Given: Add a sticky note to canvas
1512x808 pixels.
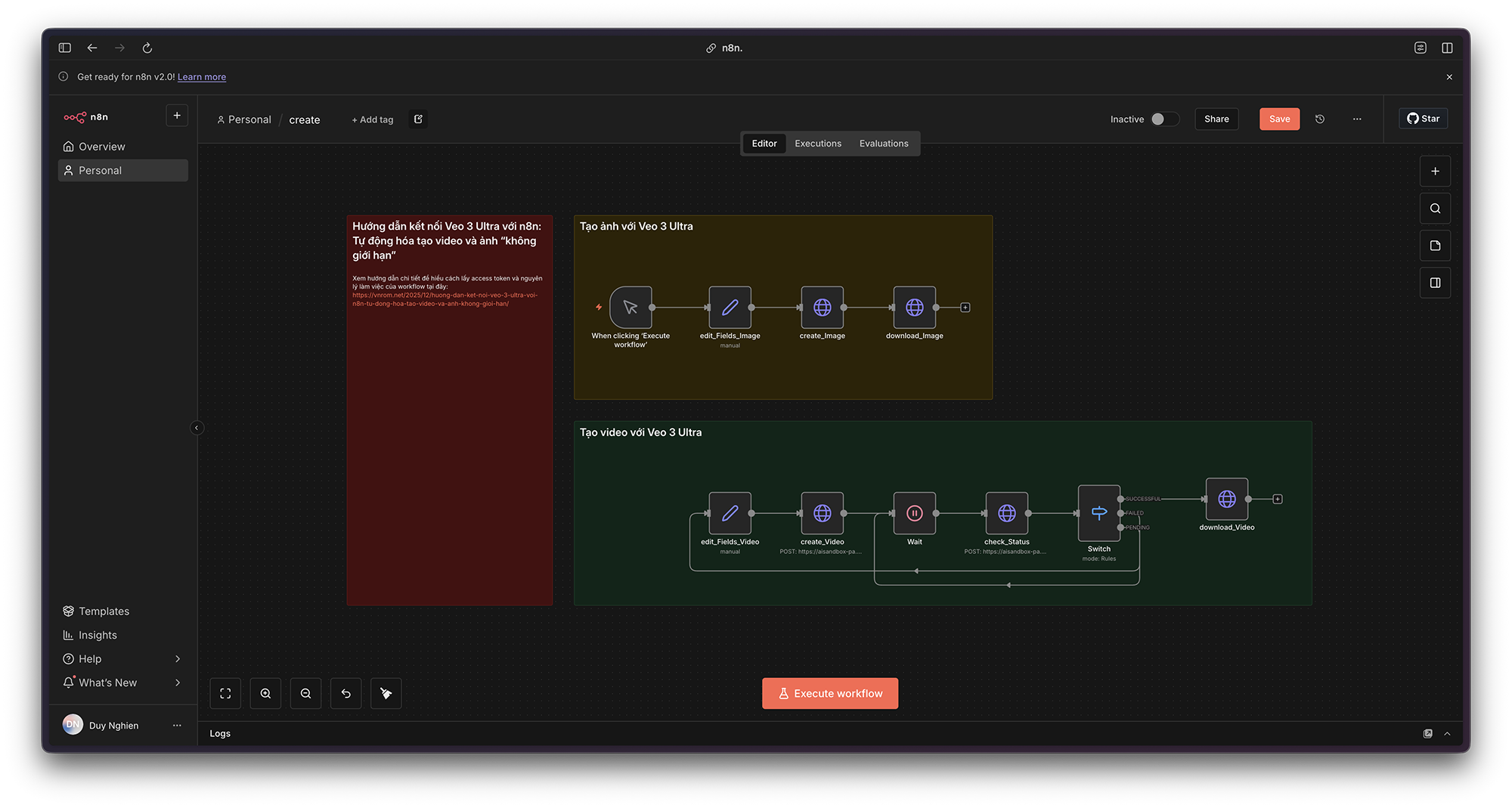Looking at the screenshot, I should [x=1435, y=246].
